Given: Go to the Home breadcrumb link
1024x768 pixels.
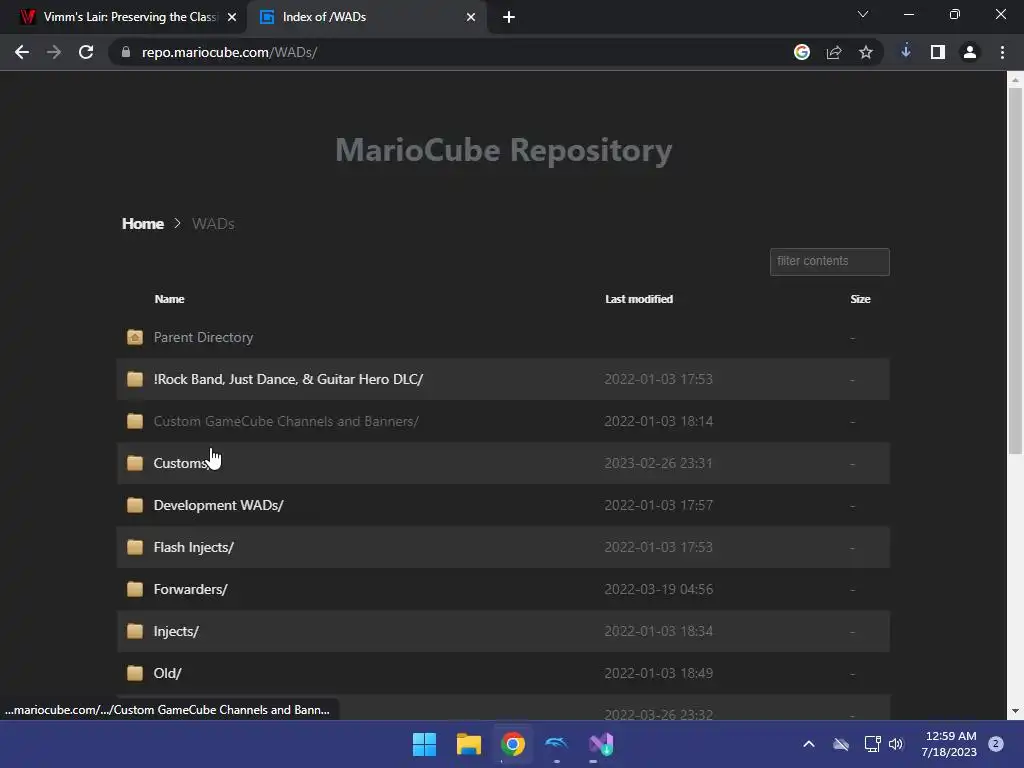Looking at the screenshot, I should click(142, 223).
